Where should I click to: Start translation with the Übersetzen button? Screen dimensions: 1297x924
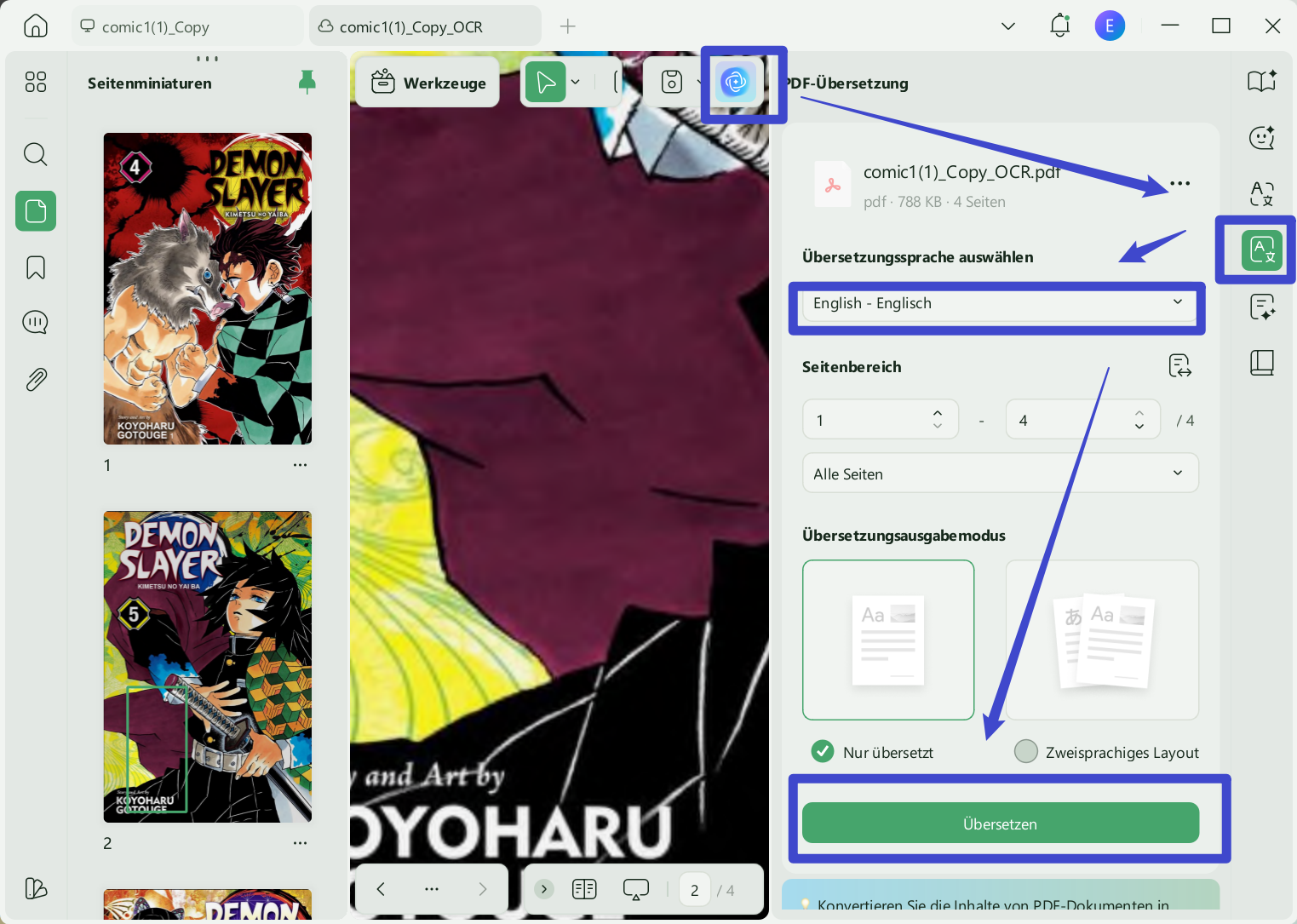(x=1000, y=823)
